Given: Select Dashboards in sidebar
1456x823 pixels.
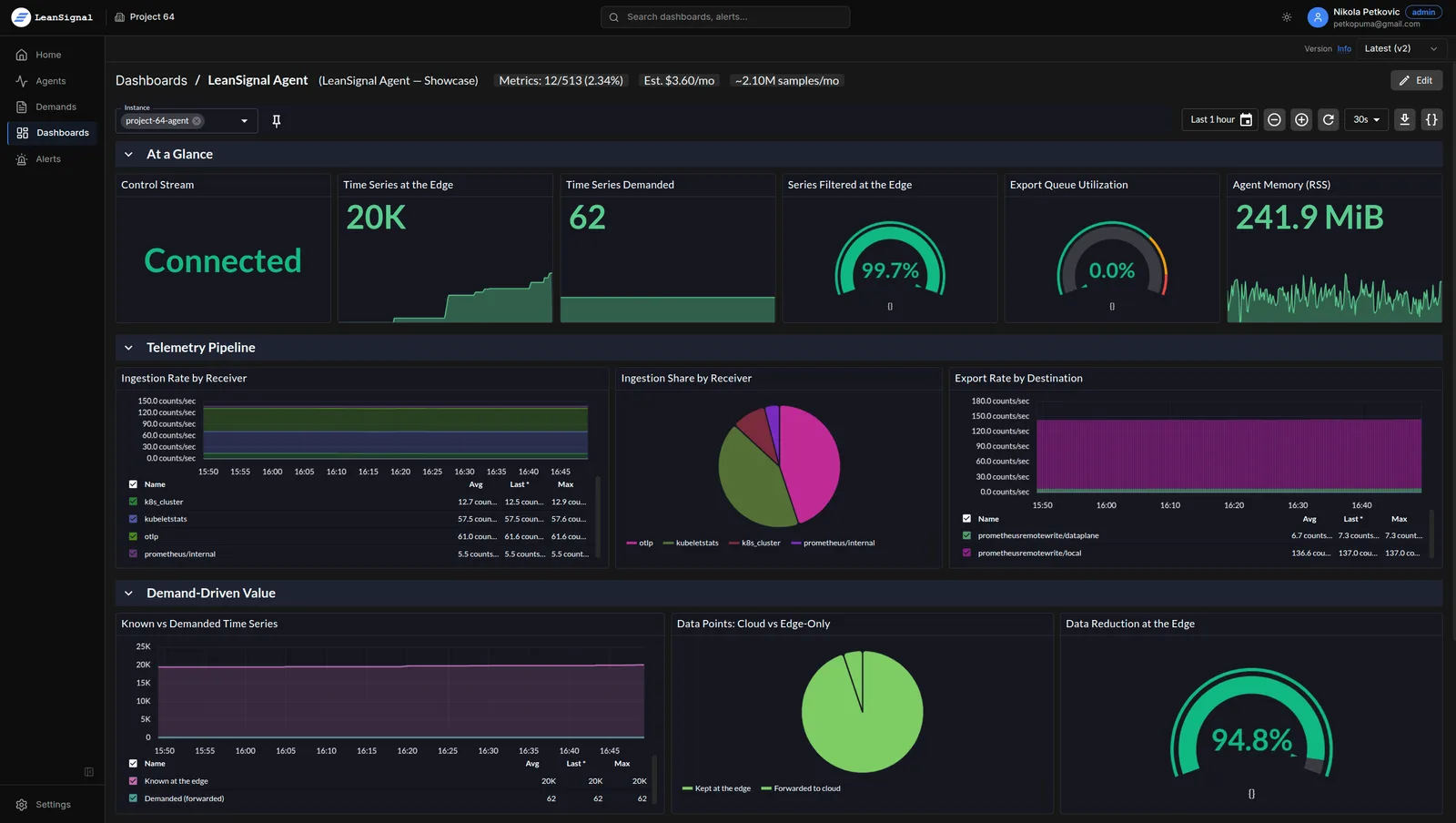Looking at the screenshot, I should (53, 133).
